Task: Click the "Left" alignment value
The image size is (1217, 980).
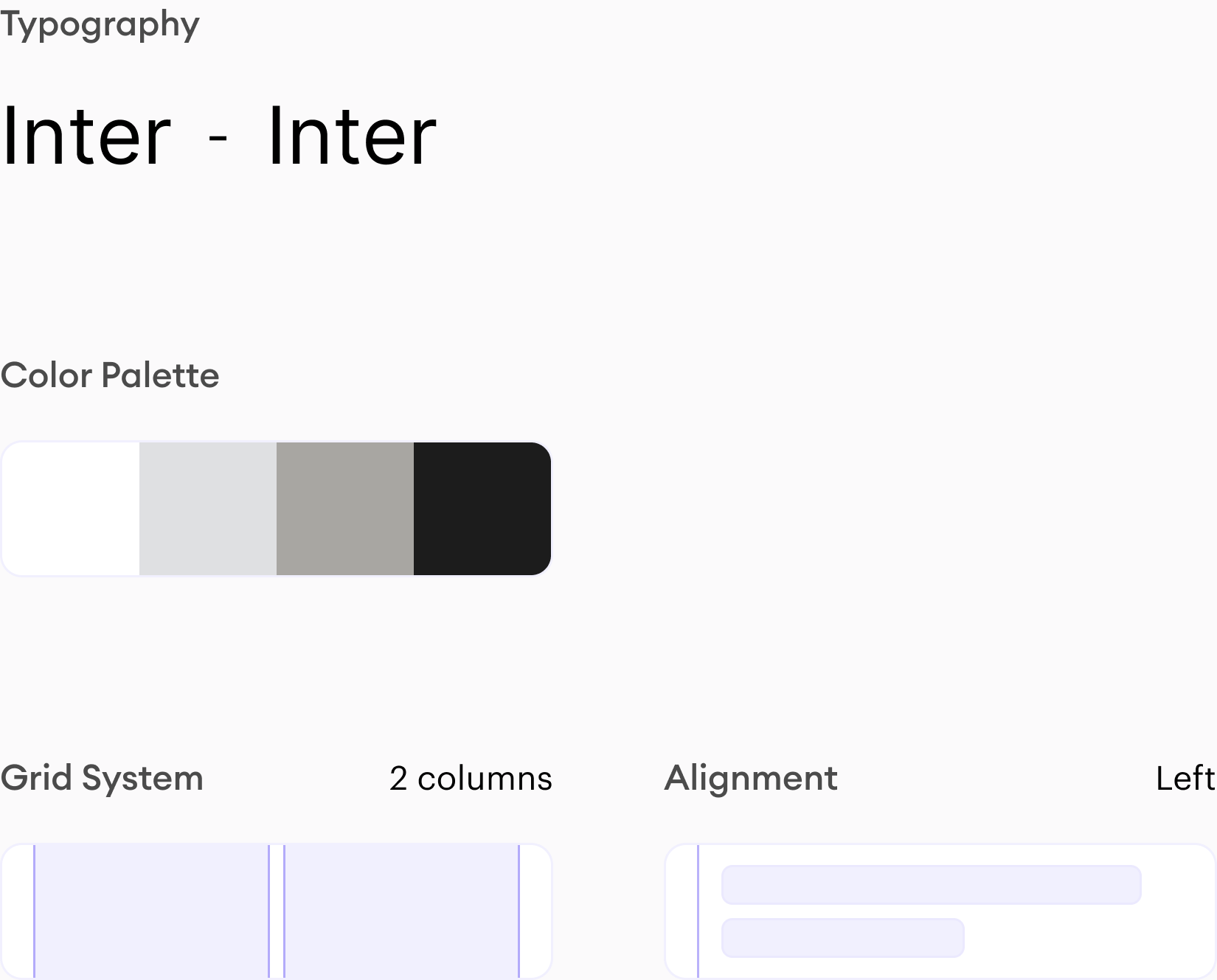Action: pos(1185,779)
